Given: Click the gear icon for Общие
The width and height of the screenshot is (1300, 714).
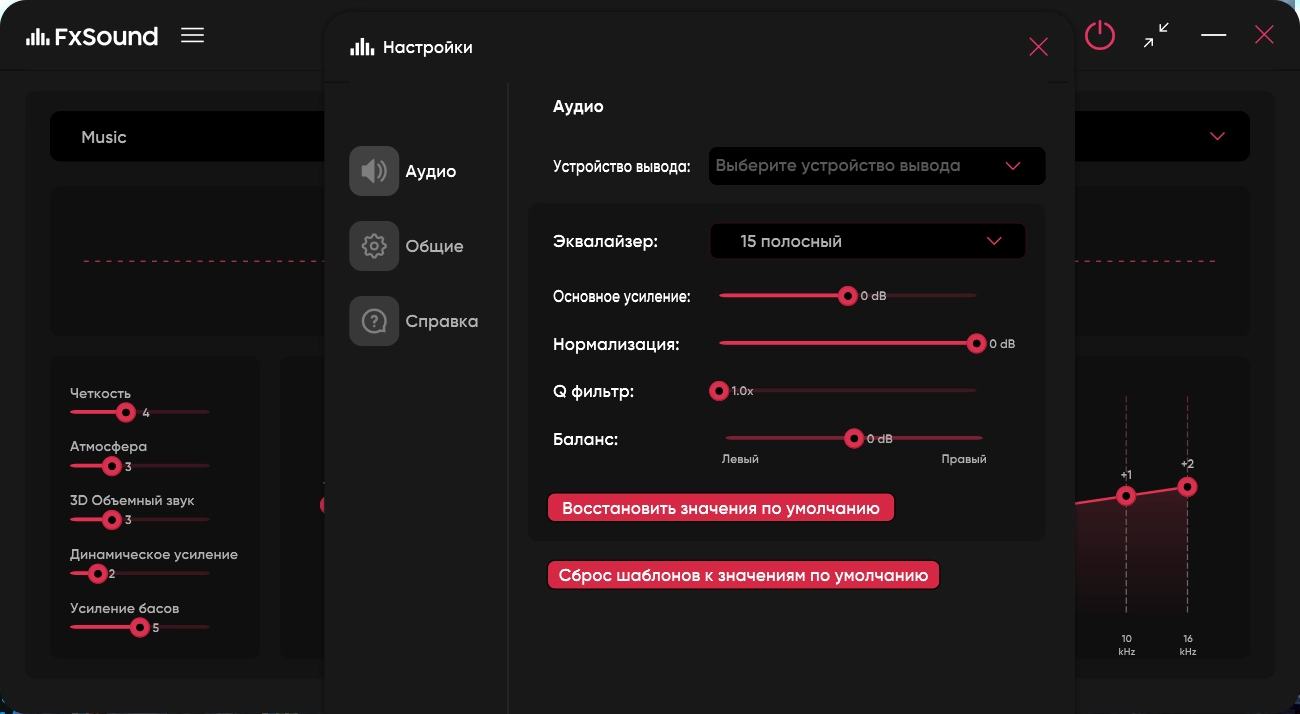Looking at the screenshot, I should pyautogui.click(x=374, y=246).
